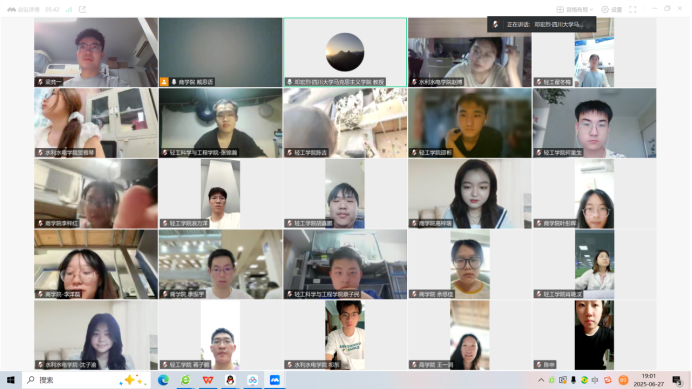Click the network signal strength icon

point(69,9)
